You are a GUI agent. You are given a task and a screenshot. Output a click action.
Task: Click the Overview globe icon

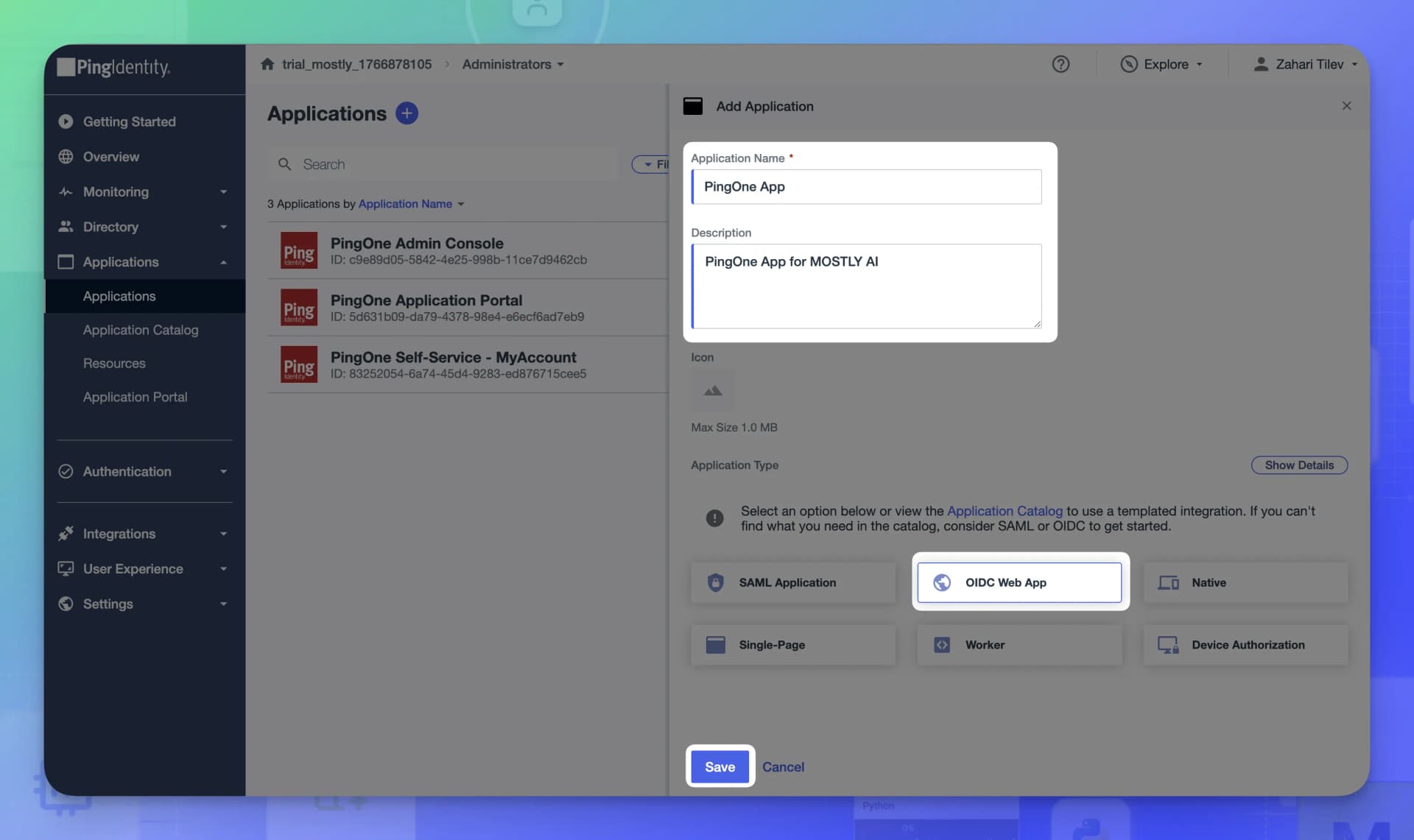tap(66, 157)
